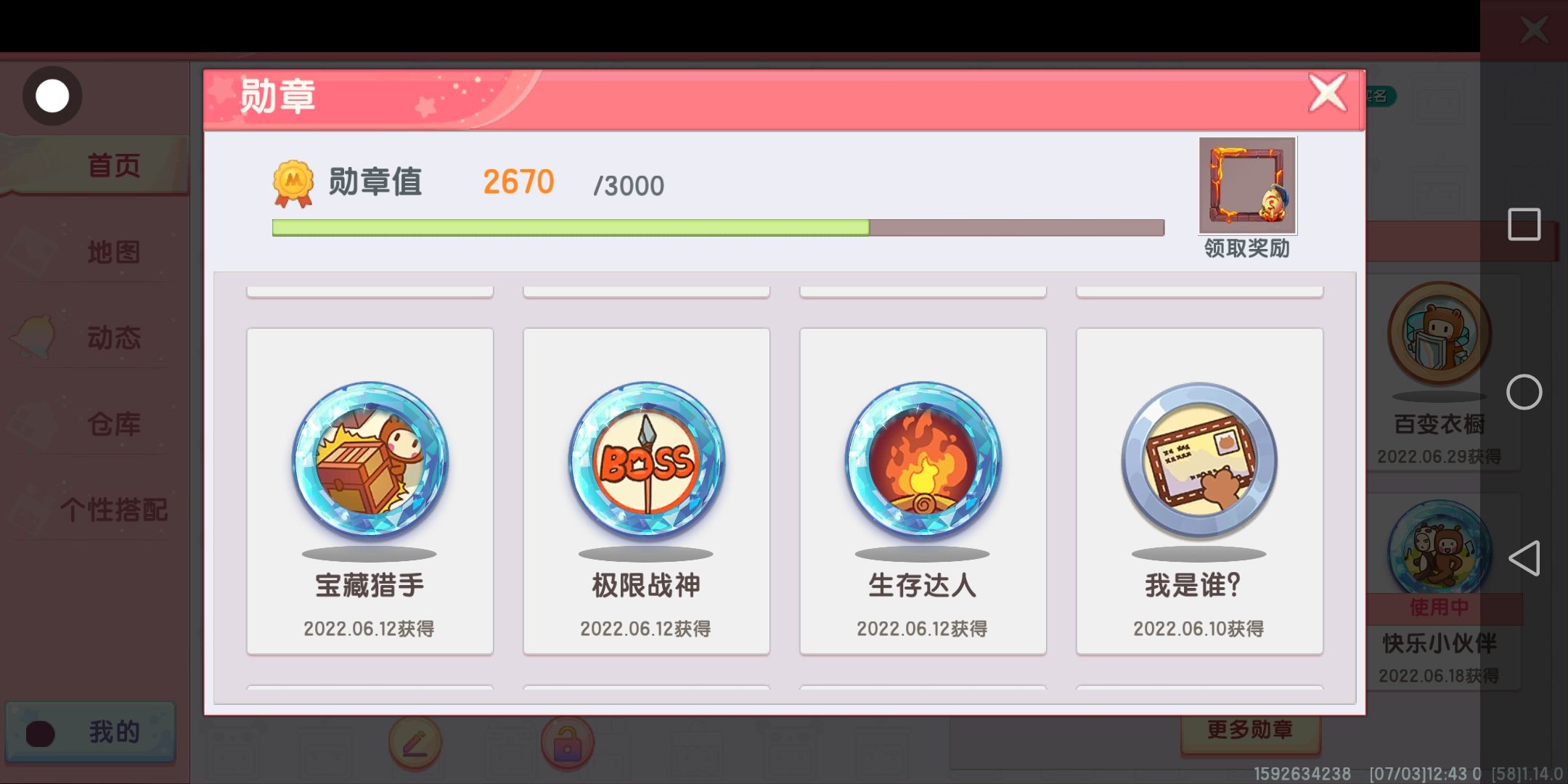Tap the Android back triangle button
This screenshot has width=1568, height=784.
(1524, 558)
